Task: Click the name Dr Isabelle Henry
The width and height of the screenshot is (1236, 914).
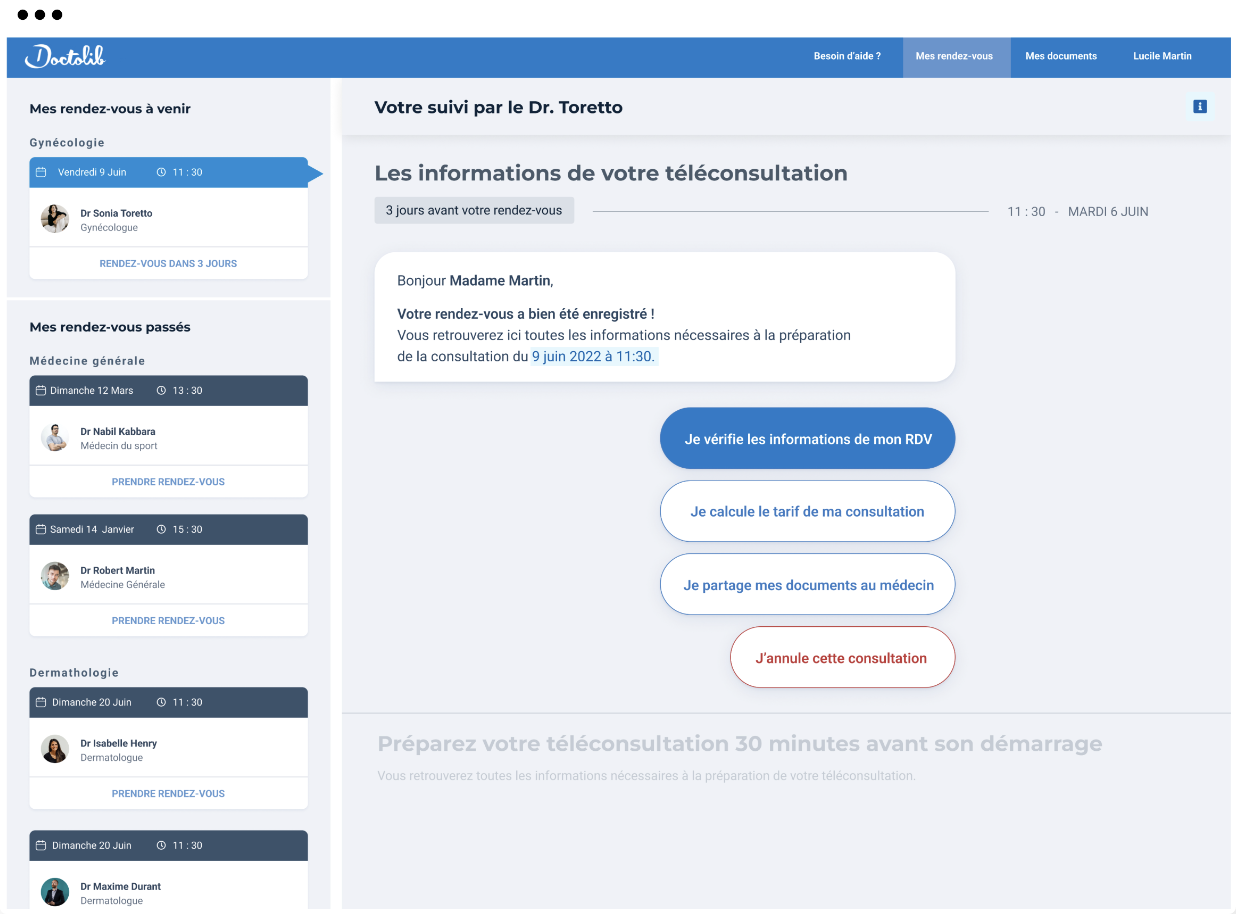Action: click(x=118, y=743)
